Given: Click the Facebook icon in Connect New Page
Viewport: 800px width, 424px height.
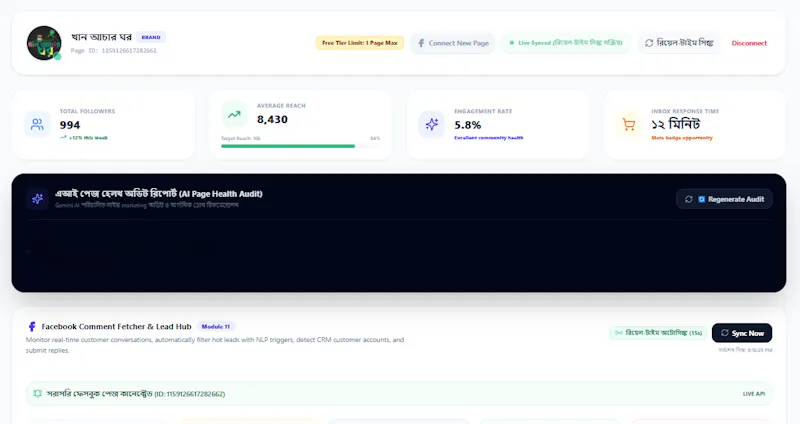Looking at the screenshot, I should click(421, 43).
